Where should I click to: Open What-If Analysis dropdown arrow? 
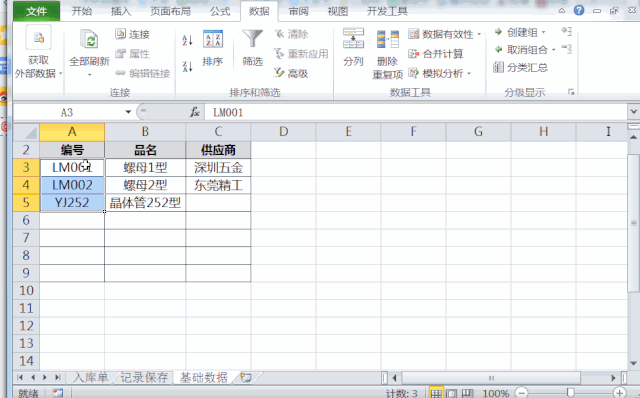point(469,73)
